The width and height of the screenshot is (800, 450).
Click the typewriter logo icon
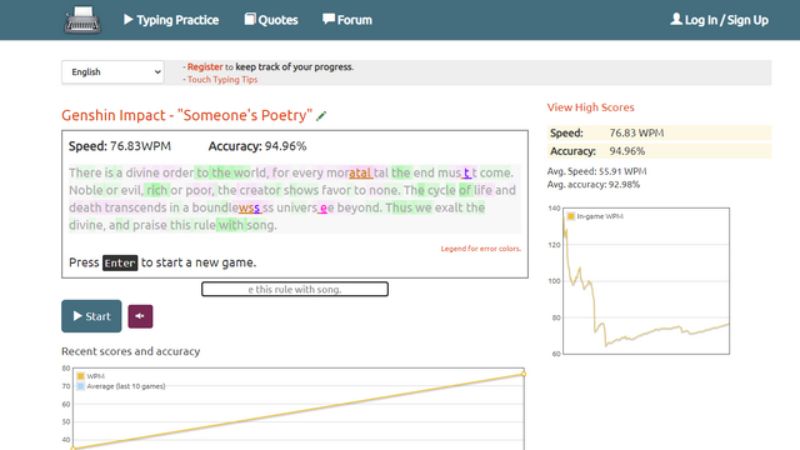(x=82, y=19)
